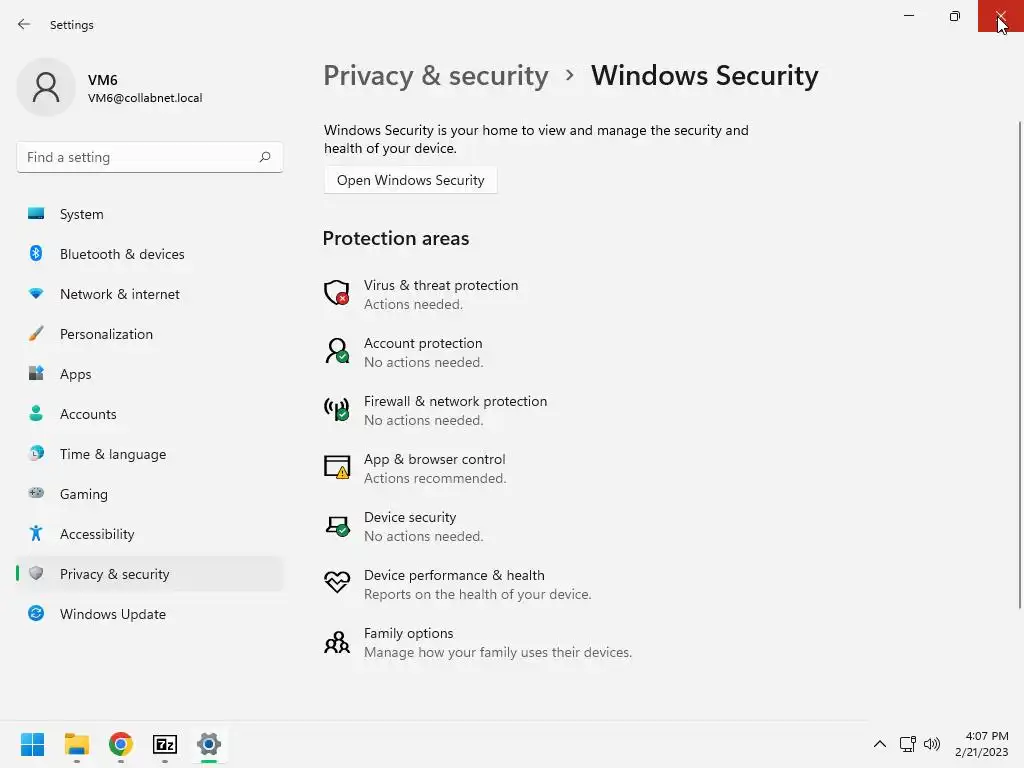Navigate to Bluetooth & devices
The width and height of the screenshot is (1024, 768).
(x=122, y=254)
